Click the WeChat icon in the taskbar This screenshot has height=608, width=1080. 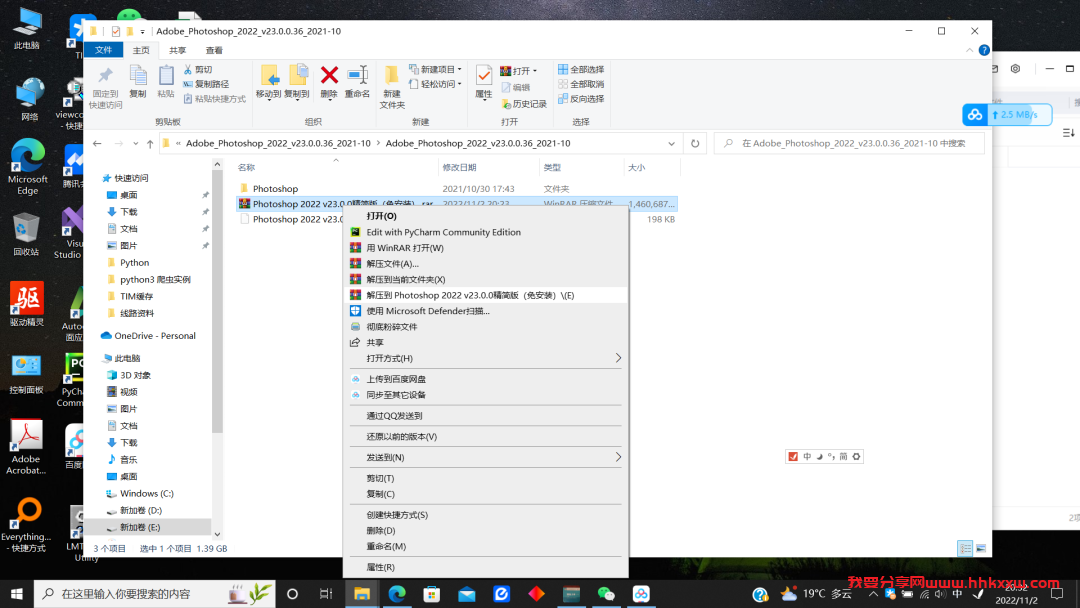tap(606, 594)
